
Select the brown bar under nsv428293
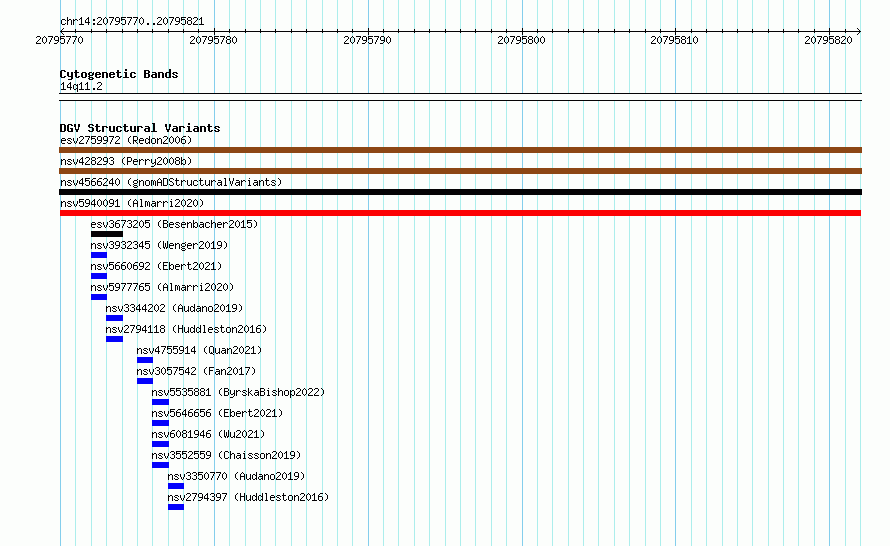[460, 171]
